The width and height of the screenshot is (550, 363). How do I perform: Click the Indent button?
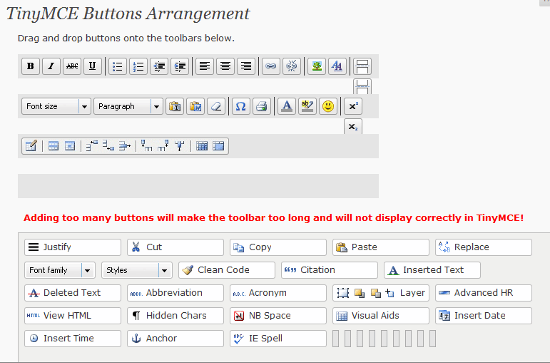point(180,66)
